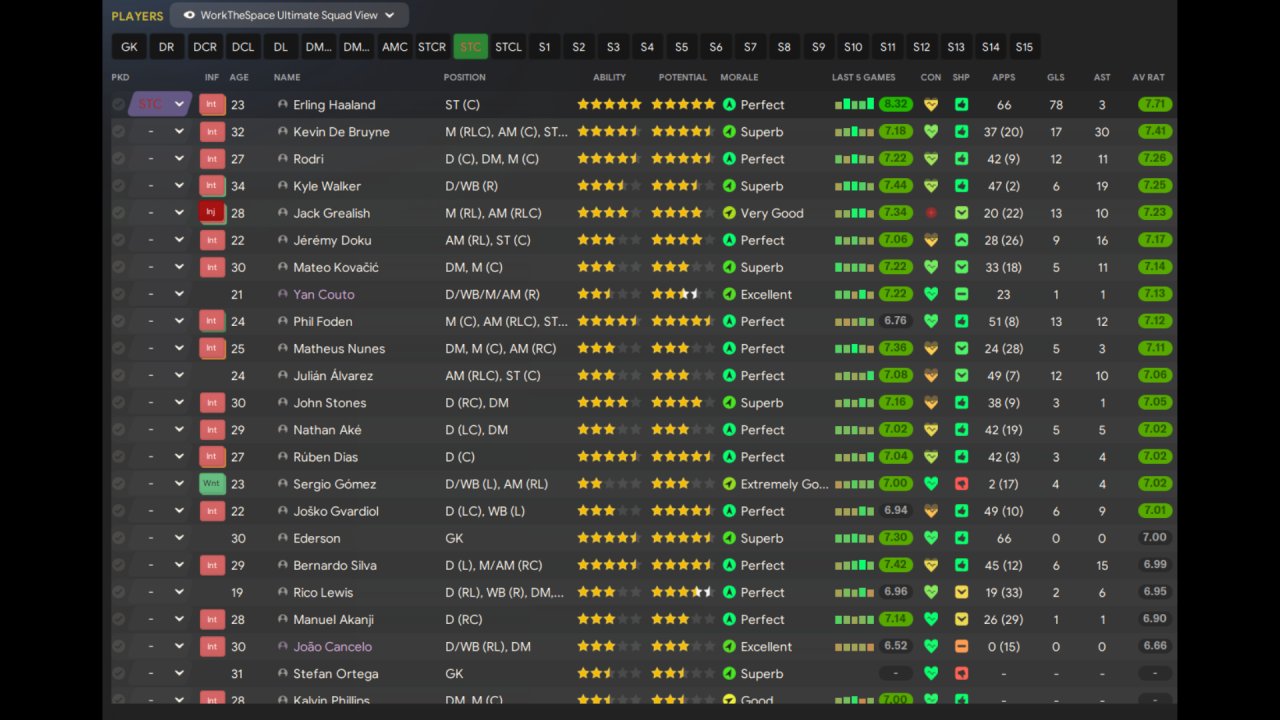Image resolution: width=1280 pixels, height=720 pixels.
Task: Click the sharpness icon for Erling Haaland
Action: (961, 104)
